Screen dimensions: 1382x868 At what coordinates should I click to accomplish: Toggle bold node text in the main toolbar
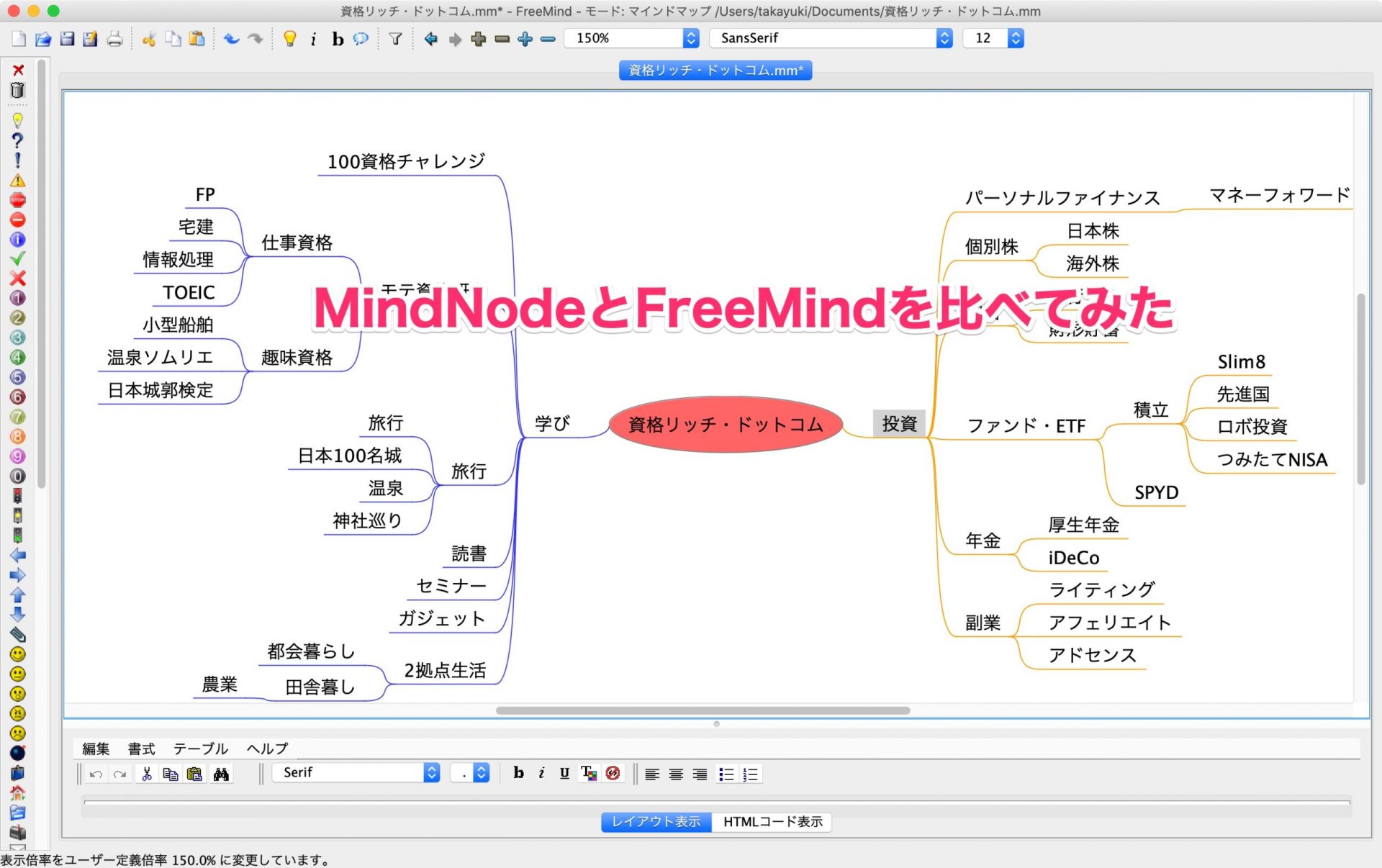[x=338, y=39]
